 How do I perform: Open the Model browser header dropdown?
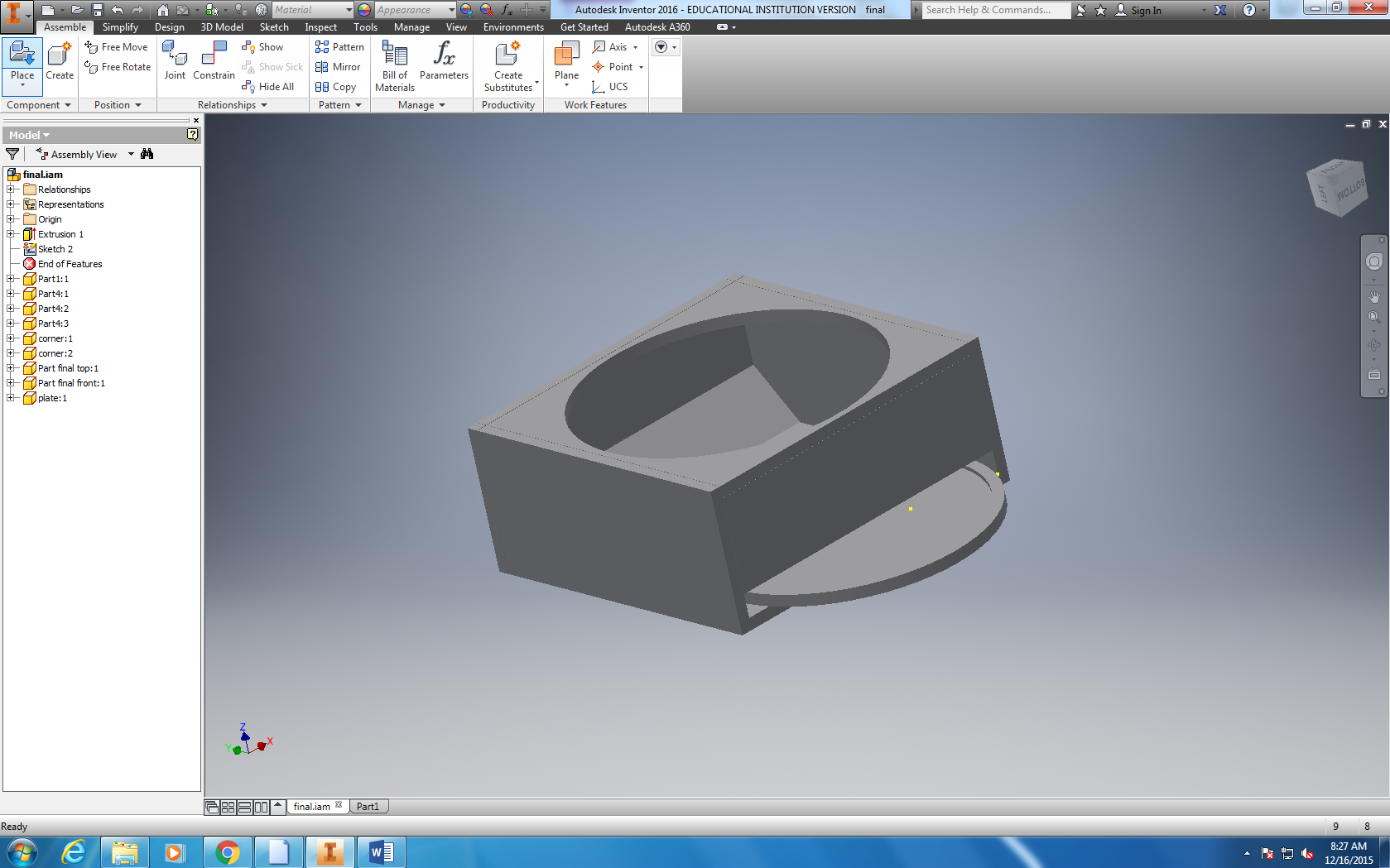coord(30,135)
